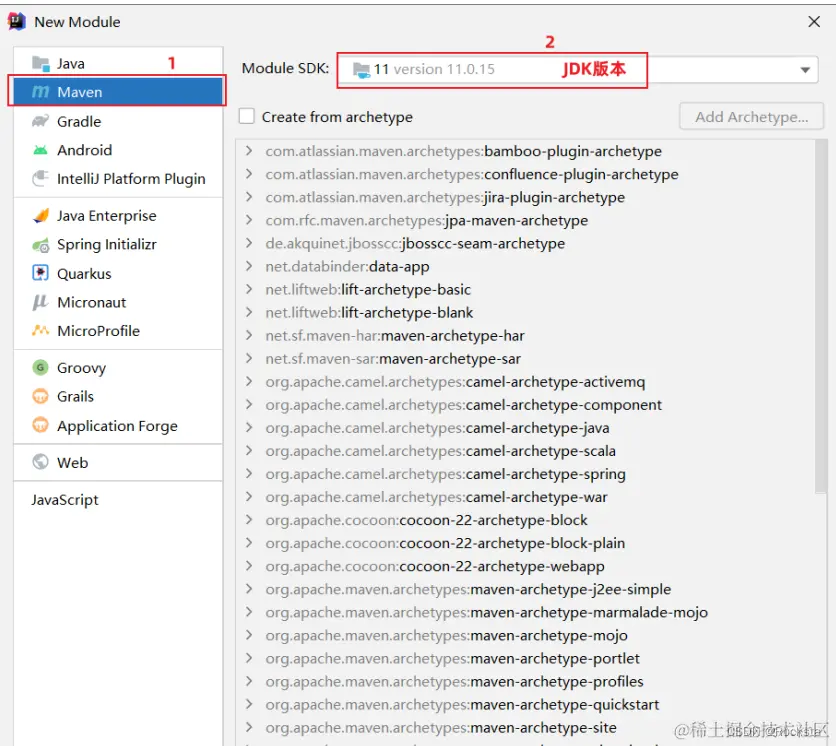Select maven-archetype-har row
This screenshot has width=836, height=746.
click(x=525, y=335)
